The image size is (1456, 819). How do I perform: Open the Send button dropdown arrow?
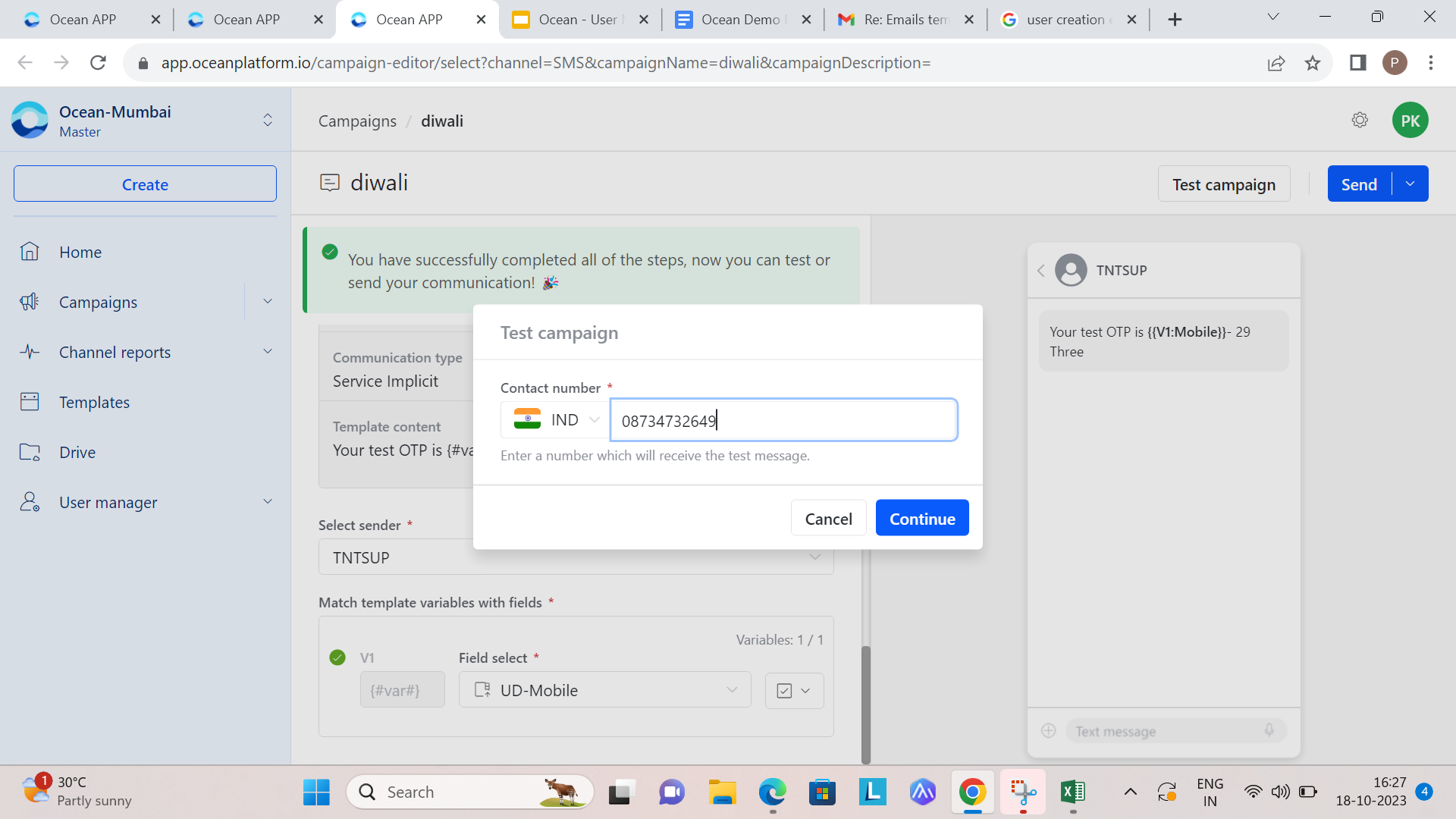coord(1410,184)
